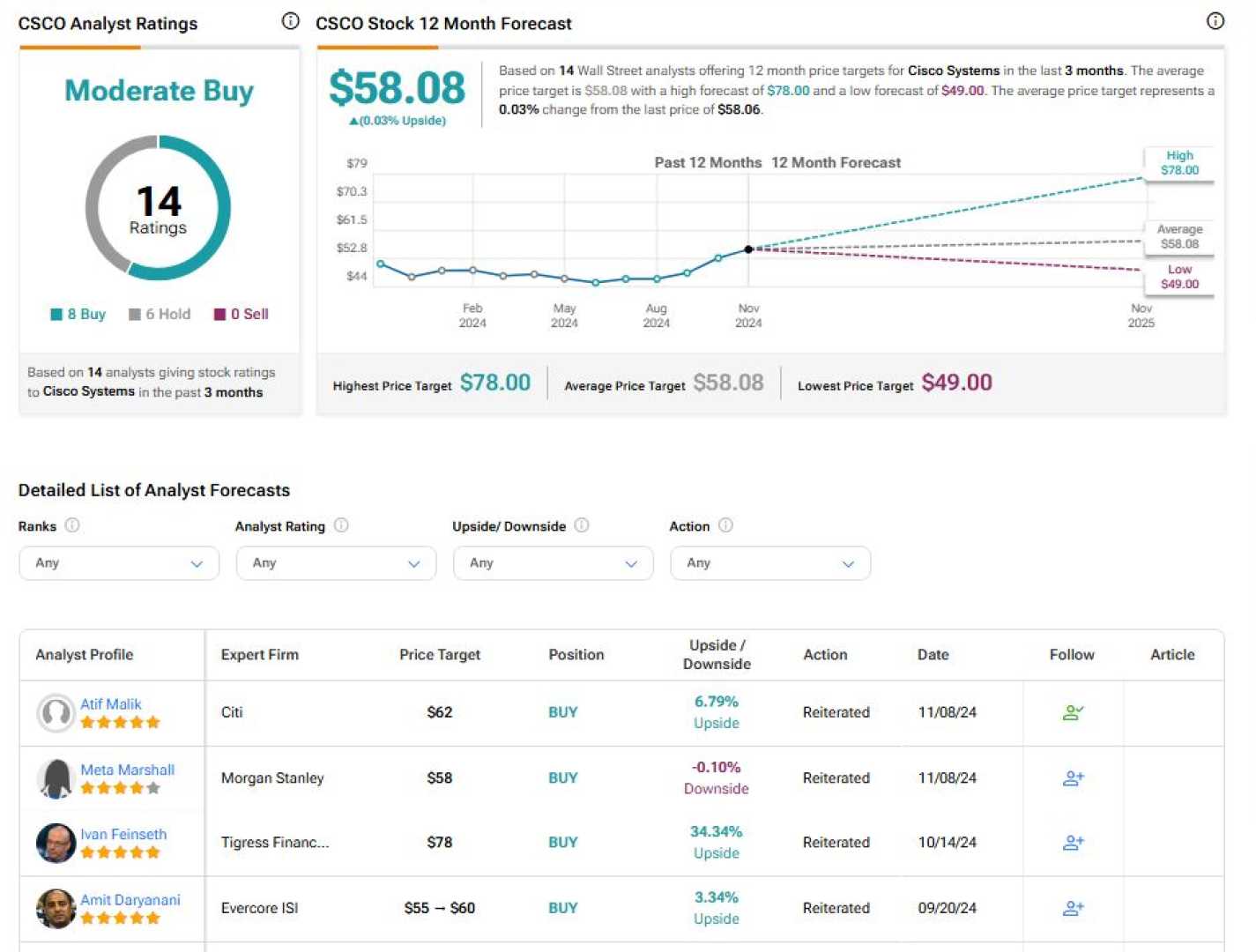Viewport: 1256px width, 952px height.
Task: Open Ivan Feinseth analyst profile link
Action: pyautogui.click(x=123, y=834)
